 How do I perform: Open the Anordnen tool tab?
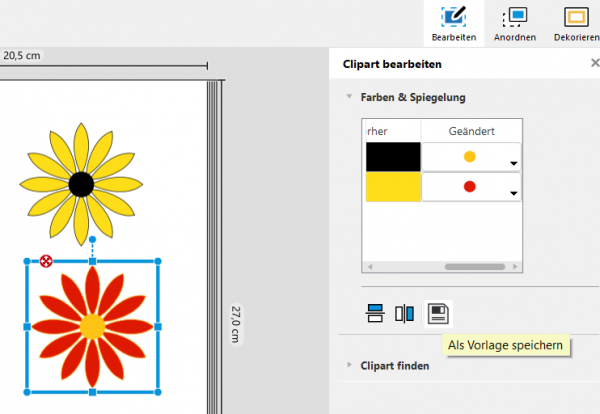515,24
